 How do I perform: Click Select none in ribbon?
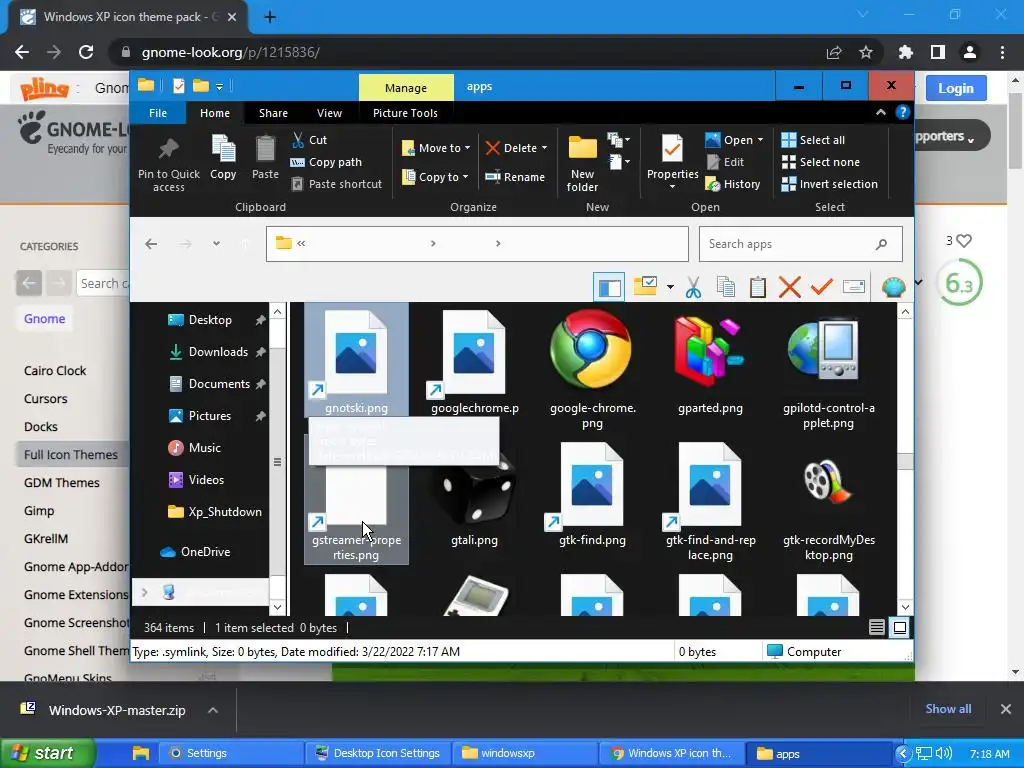[821, 162]
